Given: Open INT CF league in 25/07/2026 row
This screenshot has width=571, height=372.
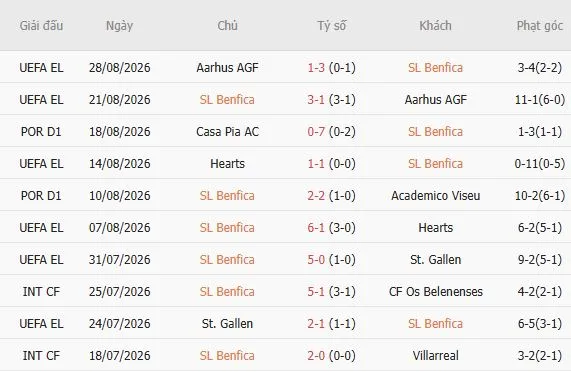Looking at the screenshot, I should pyautogui.click(x=41, y=292).
